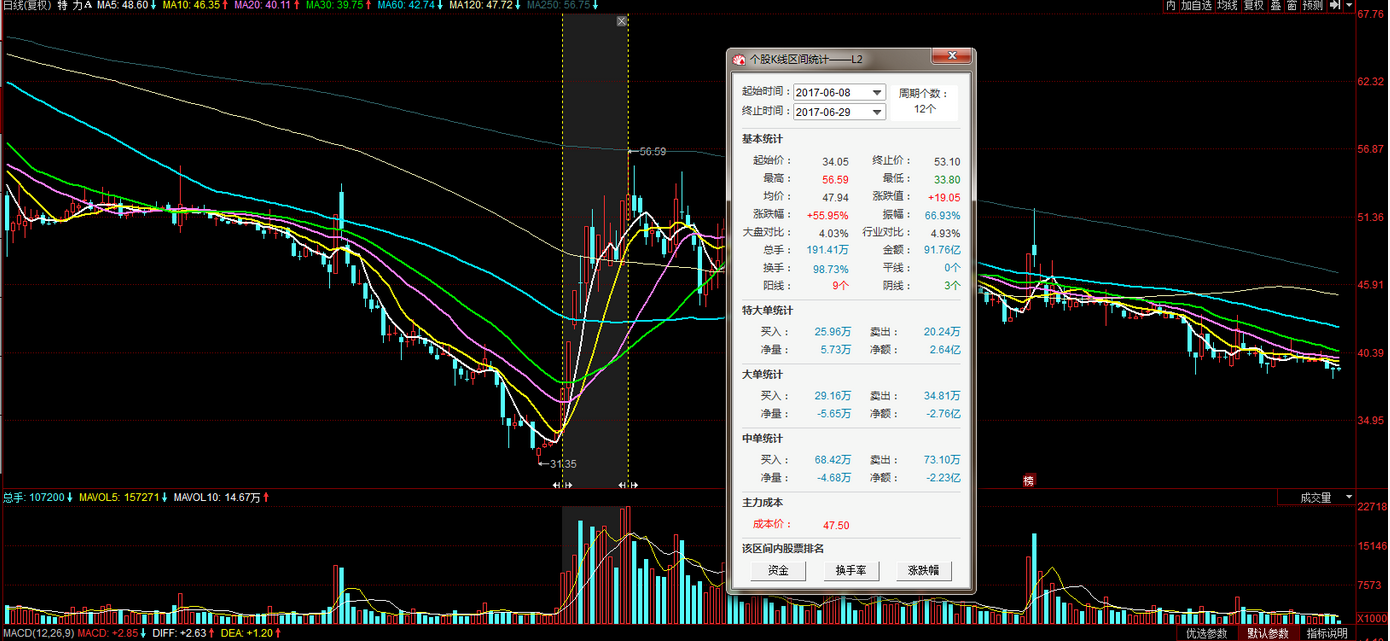Toggle the 复权 price adjustment button
The height and width of the screenshot is (641, 1390).
pyautogui.click(x=1253, y=6)
